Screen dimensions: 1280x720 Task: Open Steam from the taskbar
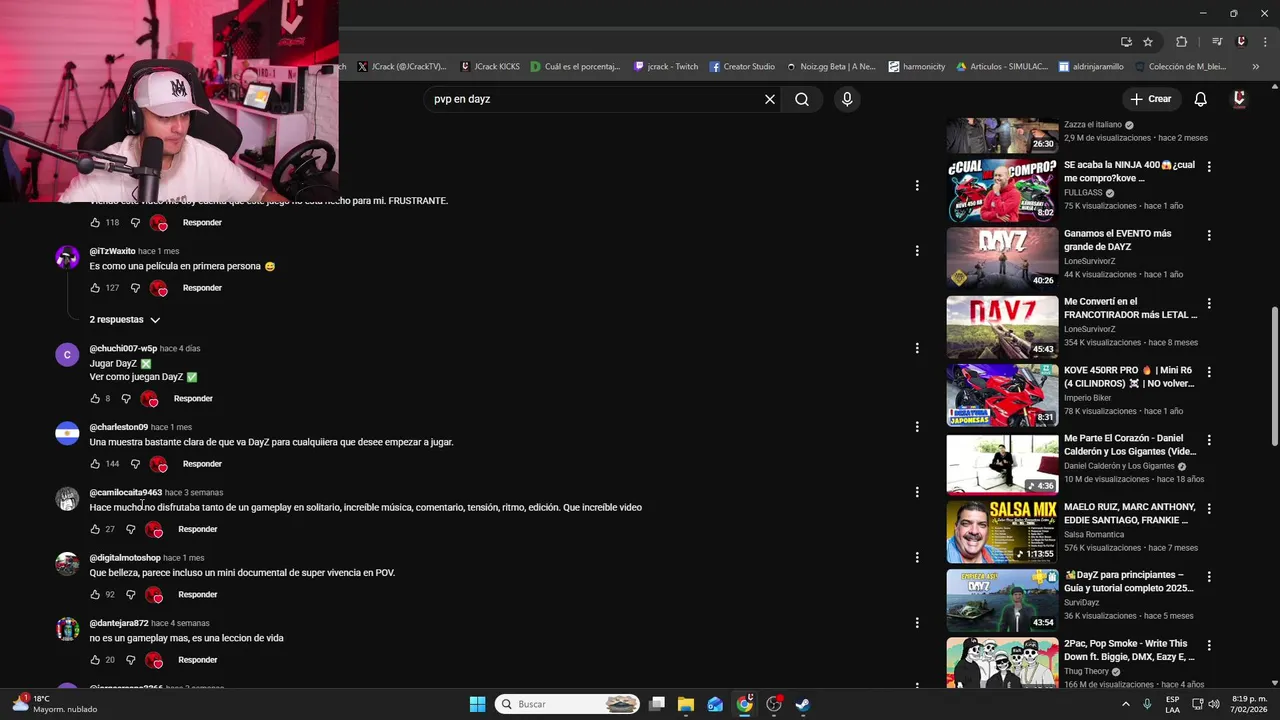click(x=802, y=704)
